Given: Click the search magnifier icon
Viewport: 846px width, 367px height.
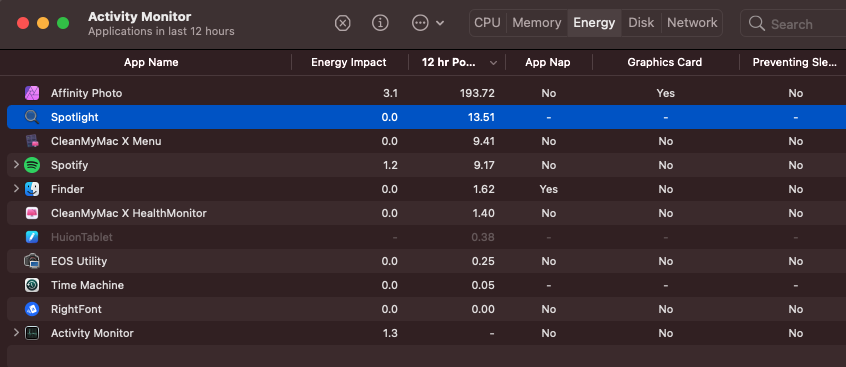Looking at the screenshot, I should [x=757, y=23].
